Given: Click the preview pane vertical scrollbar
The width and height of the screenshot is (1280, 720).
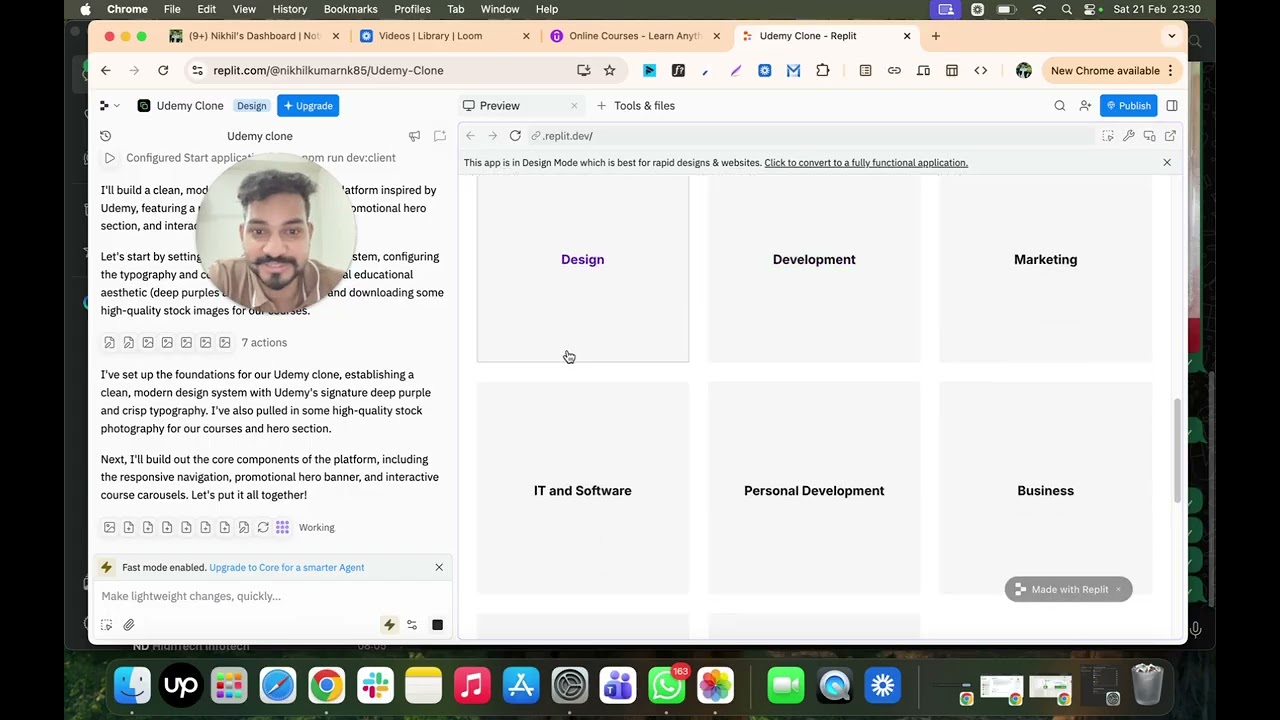Looking at the screenshot, I should point(1177,451).
